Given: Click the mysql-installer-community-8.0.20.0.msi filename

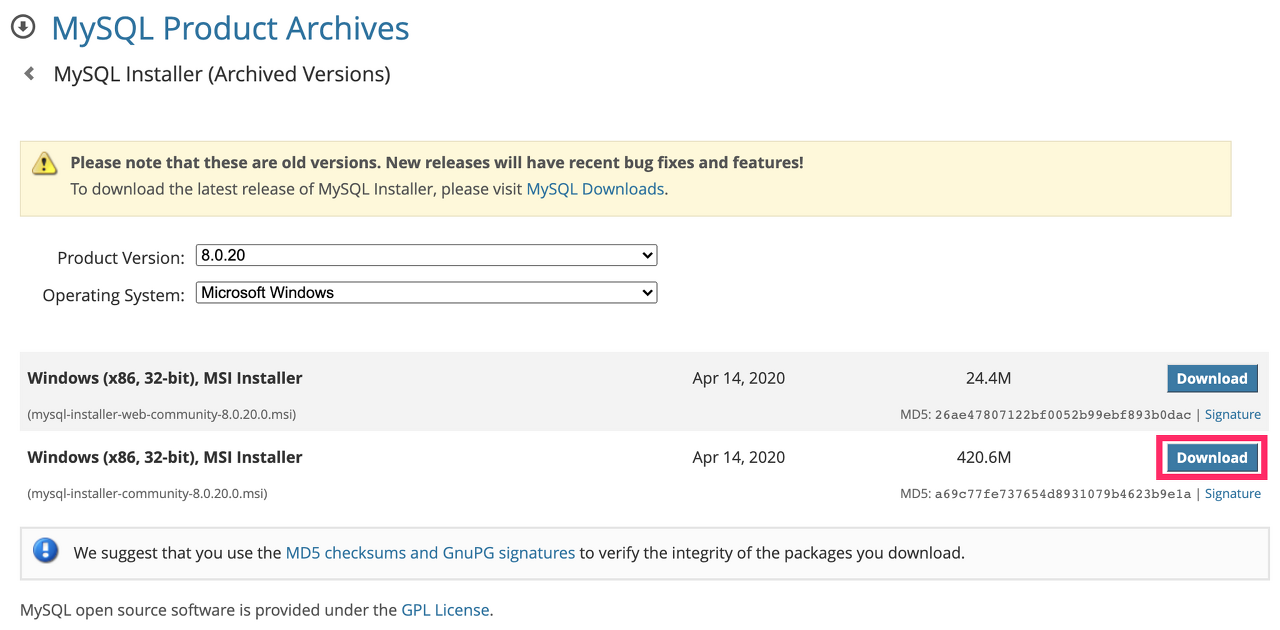Looking at the screenshot, I should point(147,494).
